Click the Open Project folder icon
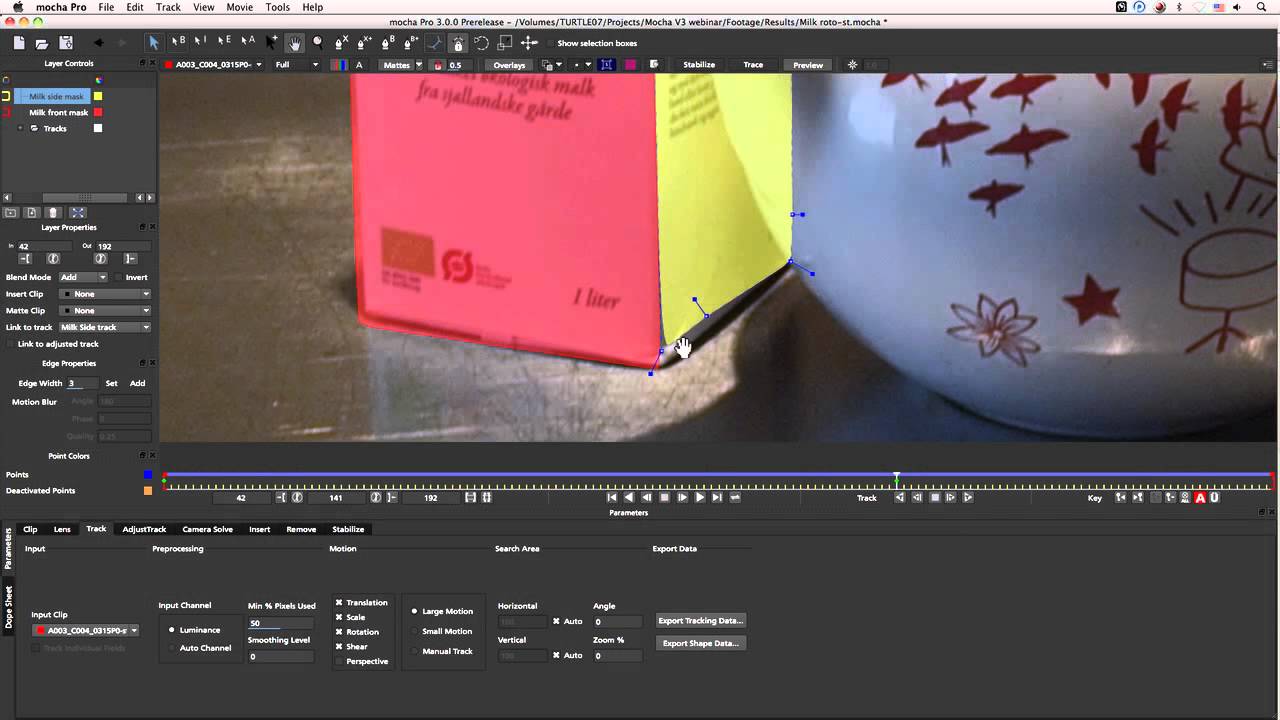This screenshot has height=720, width=1280. pyautogui.click(x=42, y=43)
